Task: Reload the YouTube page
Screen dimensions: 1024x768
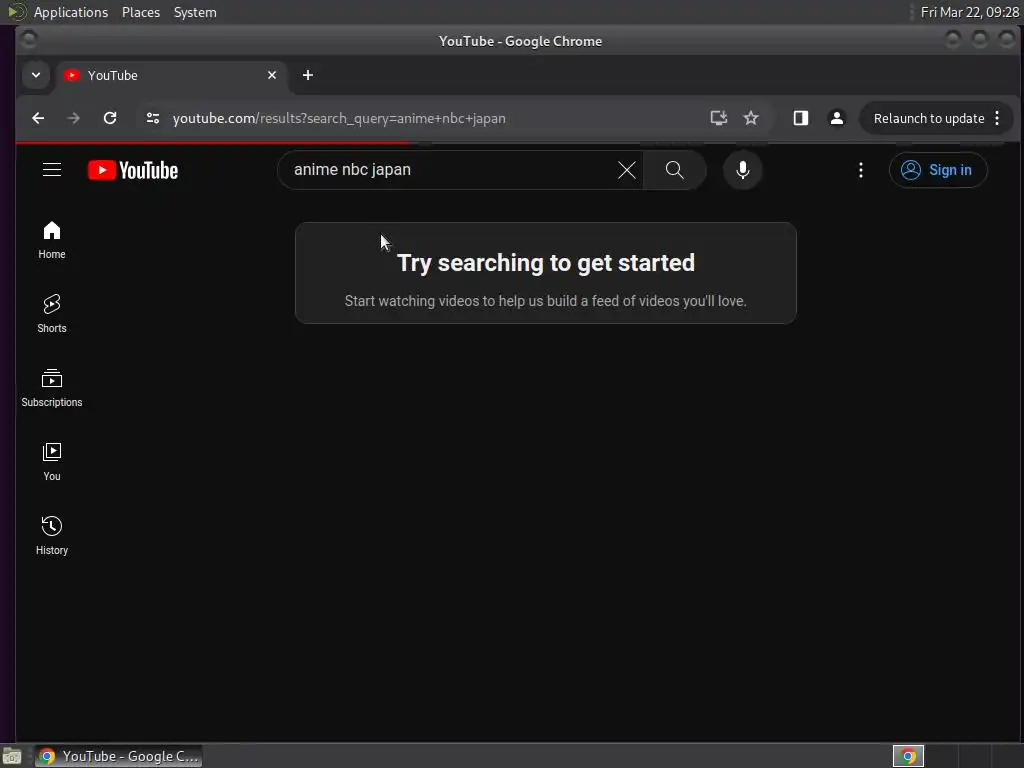Action: point(110,118)
